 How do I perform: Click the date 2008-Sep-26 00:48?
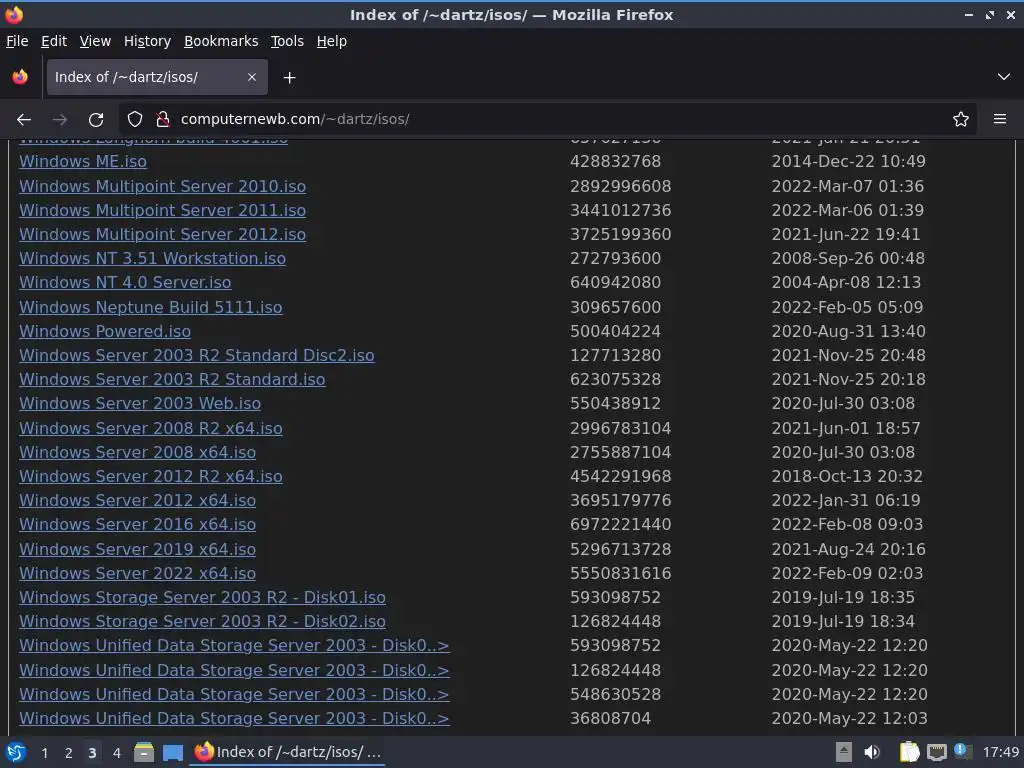click(848, 259)
